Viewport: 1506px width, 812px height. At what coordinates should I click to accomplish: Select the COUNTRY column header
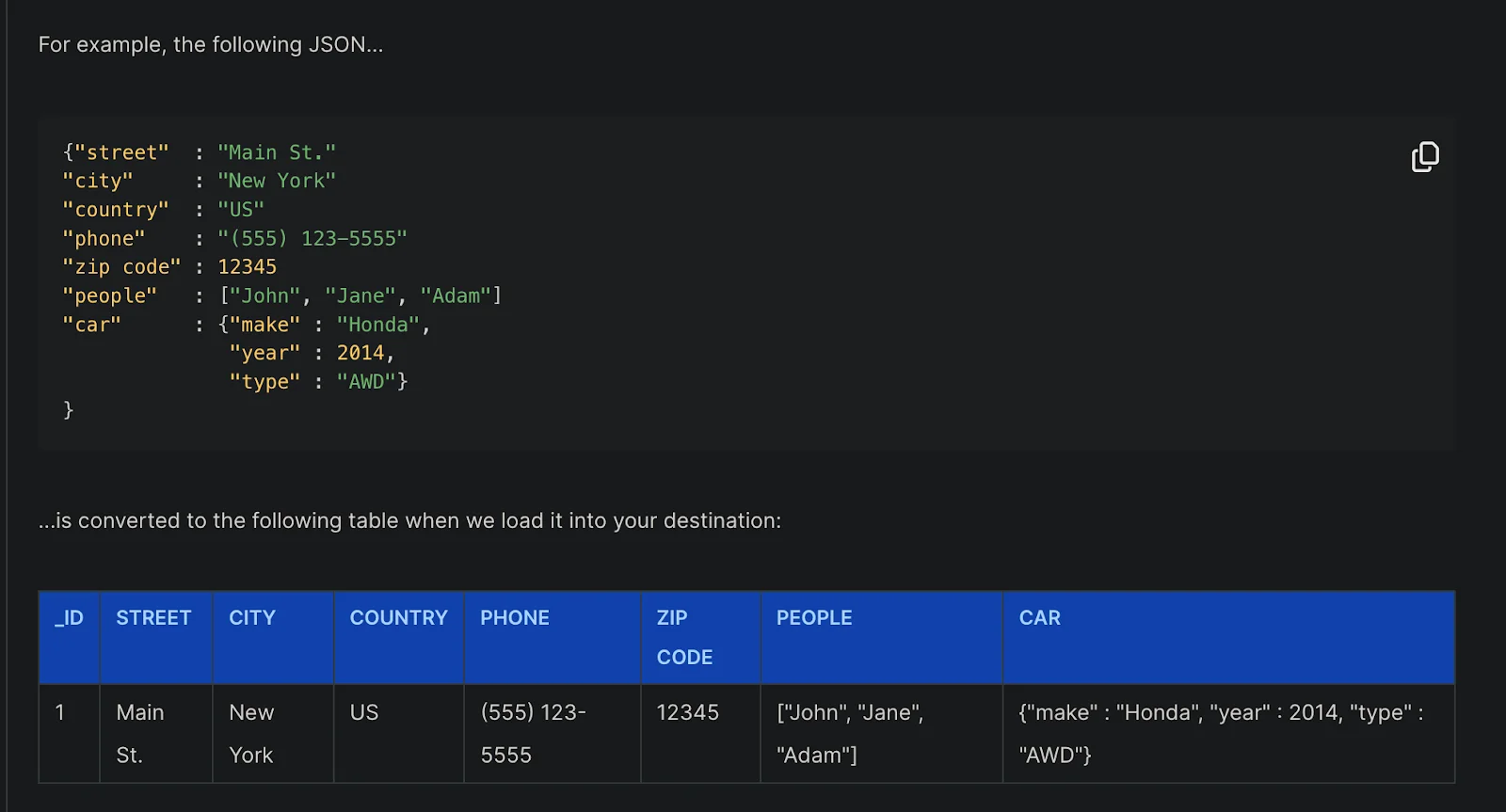click(x=398, y=618)
